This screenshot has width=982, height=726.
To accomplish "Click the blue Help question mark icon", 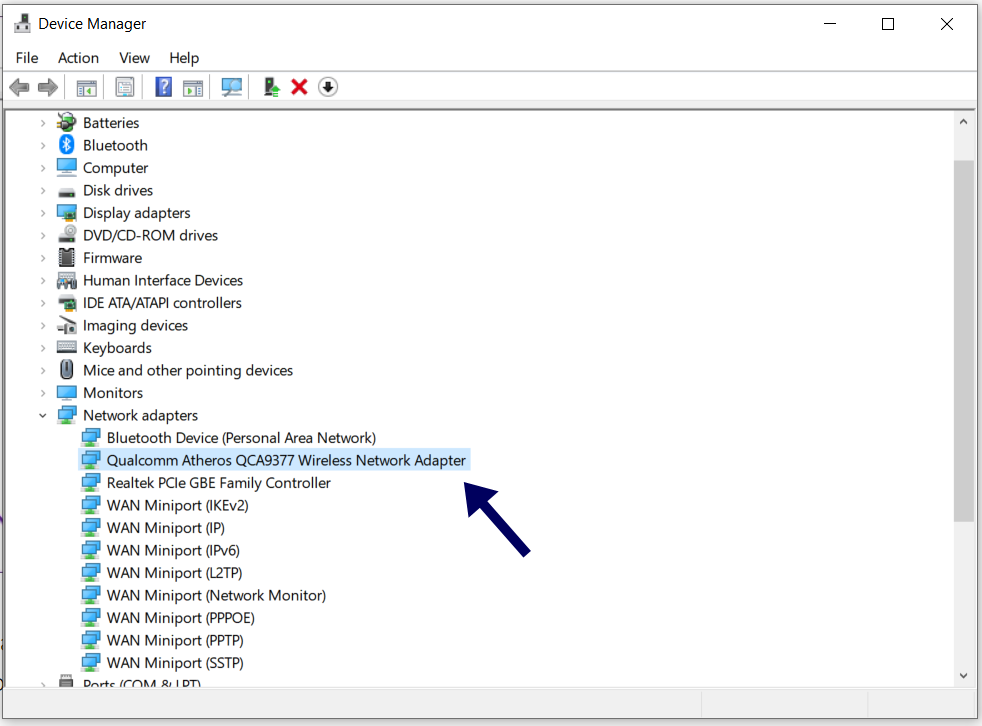I will pos(164,88).
